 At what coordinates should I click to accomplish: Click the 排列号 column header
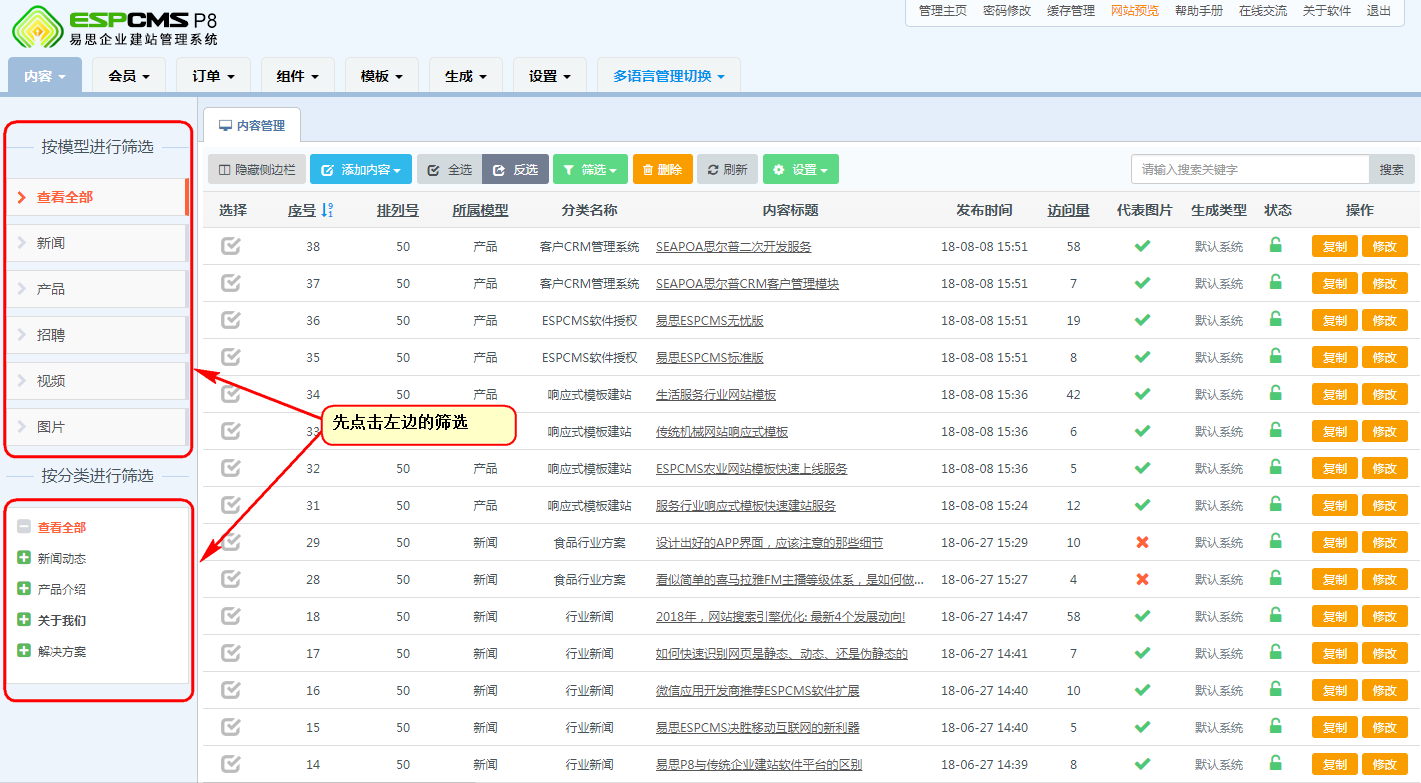tap(398, 210)
